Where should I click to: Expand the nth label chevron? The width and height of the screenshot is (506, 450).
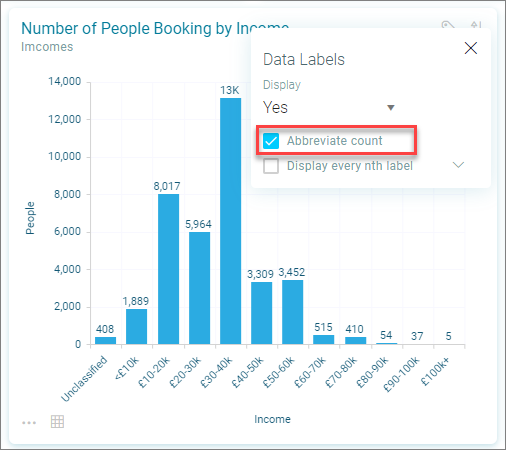(458, 165)
